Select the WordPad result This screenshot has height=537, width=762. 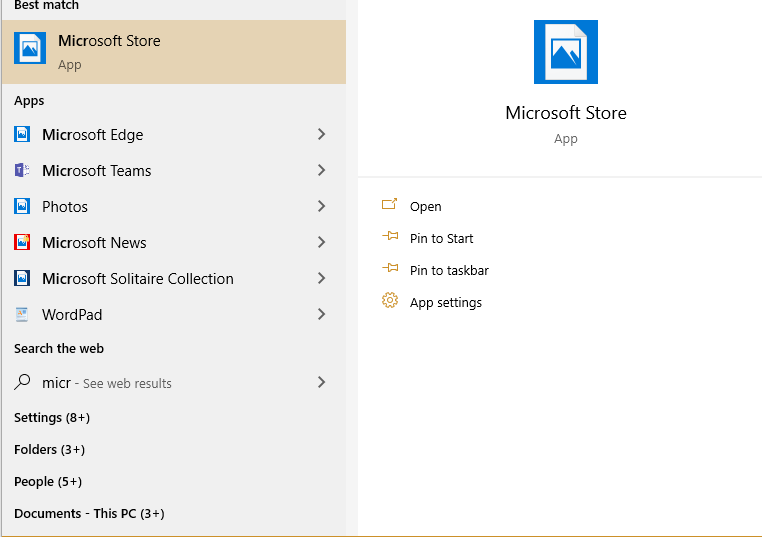pos(174,314)
